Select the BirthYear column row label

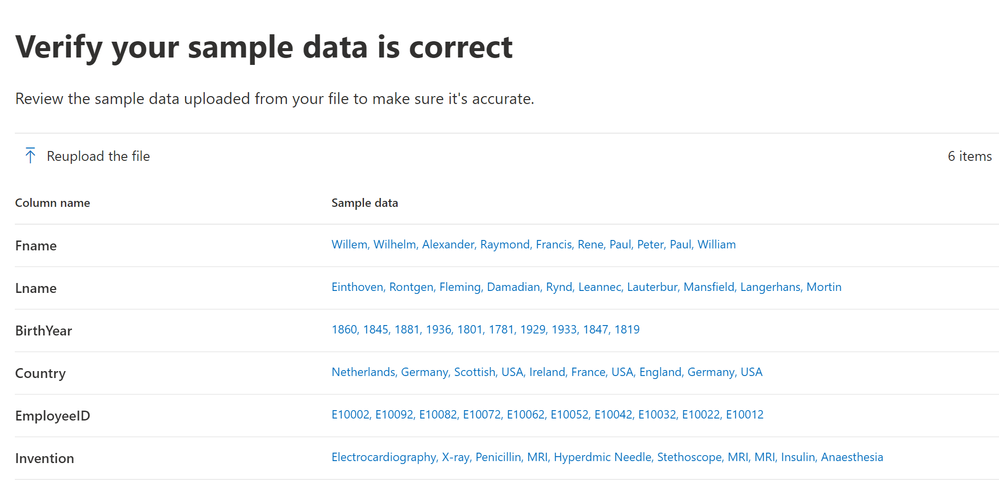pos(44,331)
